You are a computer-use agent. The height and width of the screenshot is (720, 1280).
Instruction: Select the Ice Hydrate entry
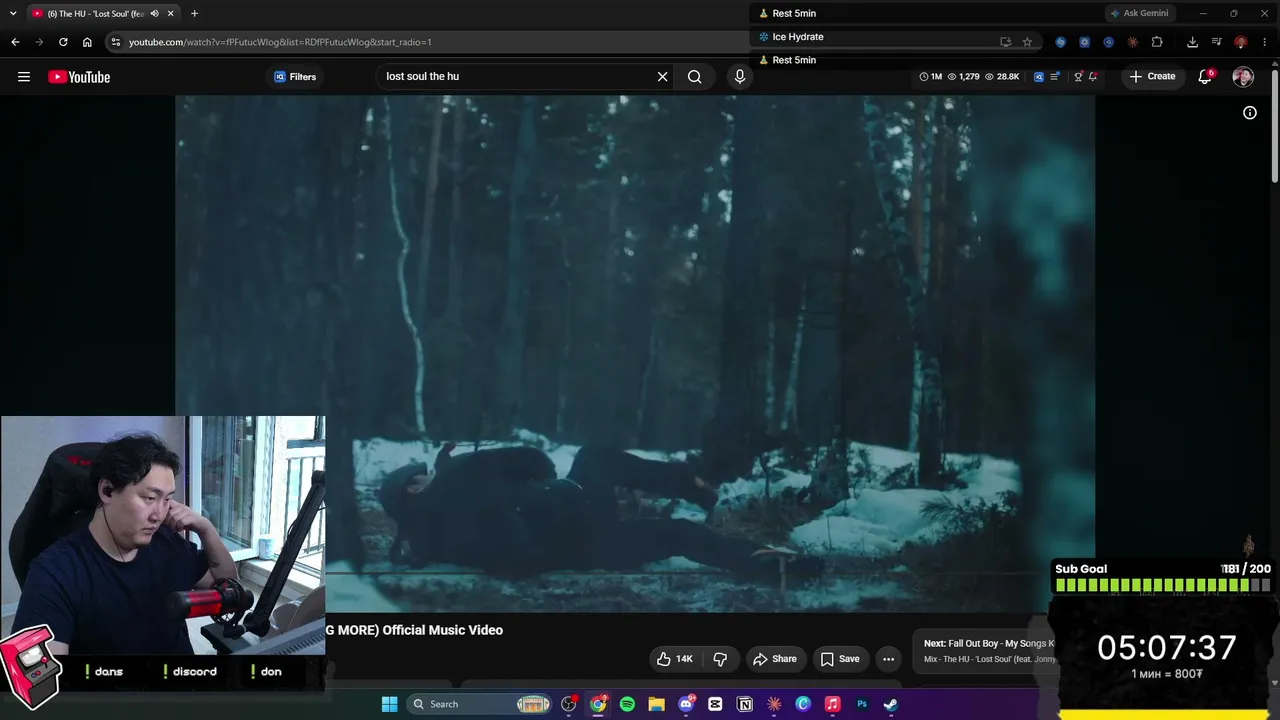[x=791, y=37]
